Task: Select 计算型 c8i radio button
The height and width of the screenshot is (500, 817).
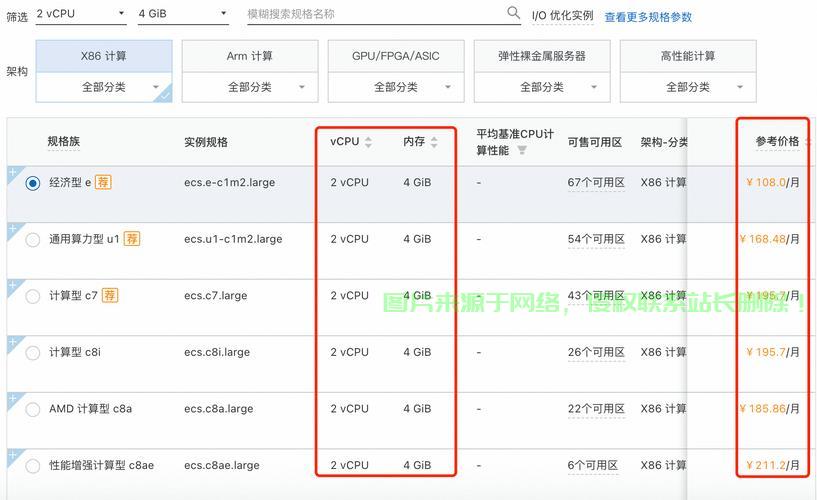Action: pos(33,353)
